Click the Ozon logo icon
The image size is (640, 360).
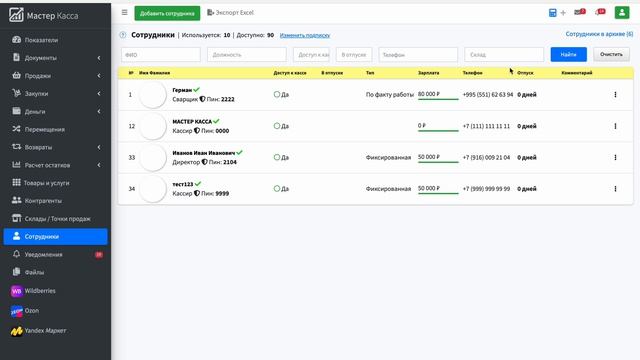pyautogui.click(x=16, y=311)
